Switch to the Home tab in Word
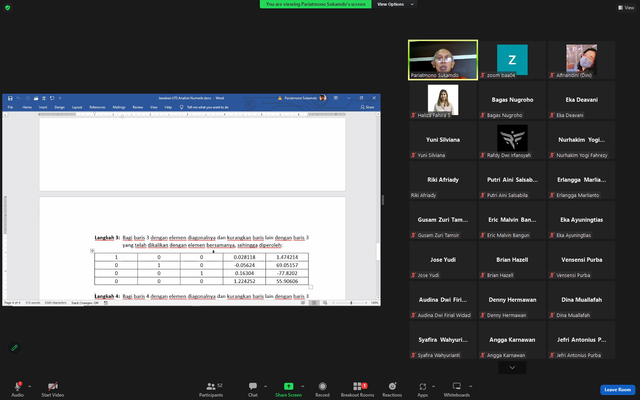Image resolution: width=640 pixels, height=400 pixels. pyautogui.click(x=27, y=107)
